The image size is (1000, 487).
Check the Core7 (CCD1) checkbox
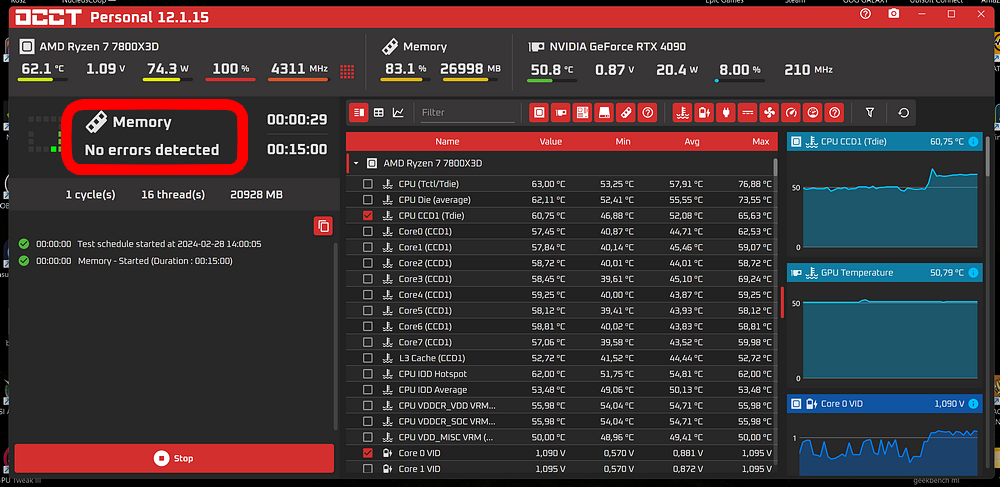pyautogui.click(x=367, y=342)
